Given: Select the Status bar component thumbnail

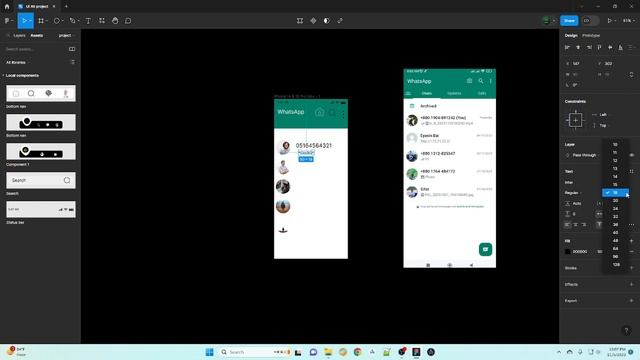Looking at the screenshot, I should coord(41,209).
